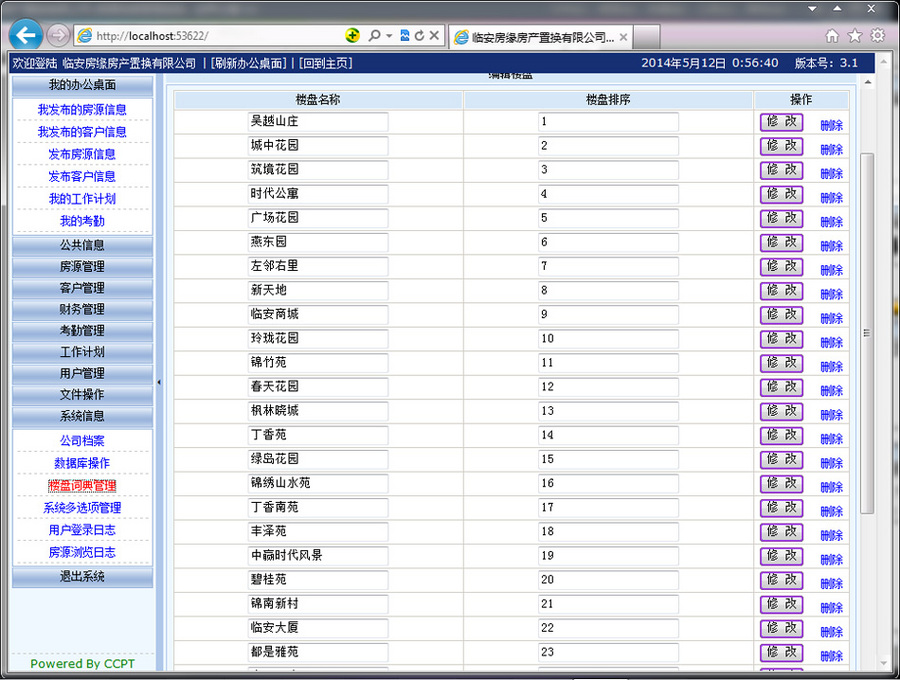The image size is (900, 680).
Task: Stop loading with the X icon in address bar
Action: [x=435, y=36]
